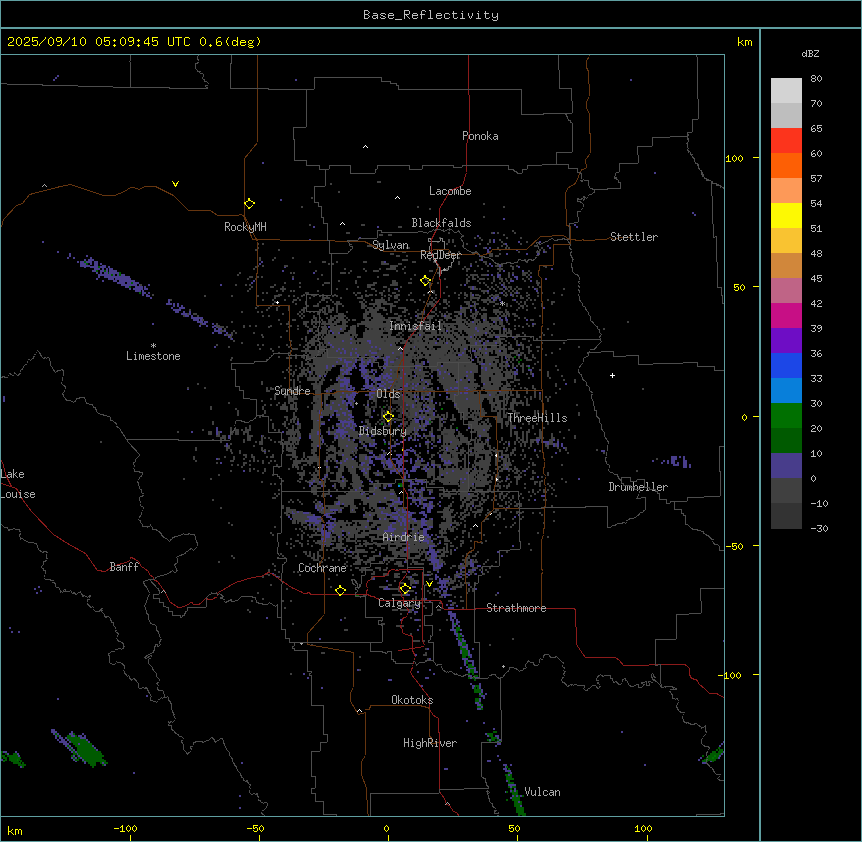Click the Base_Reflectivity title
The image size is (862, 842).
[431, 15]
